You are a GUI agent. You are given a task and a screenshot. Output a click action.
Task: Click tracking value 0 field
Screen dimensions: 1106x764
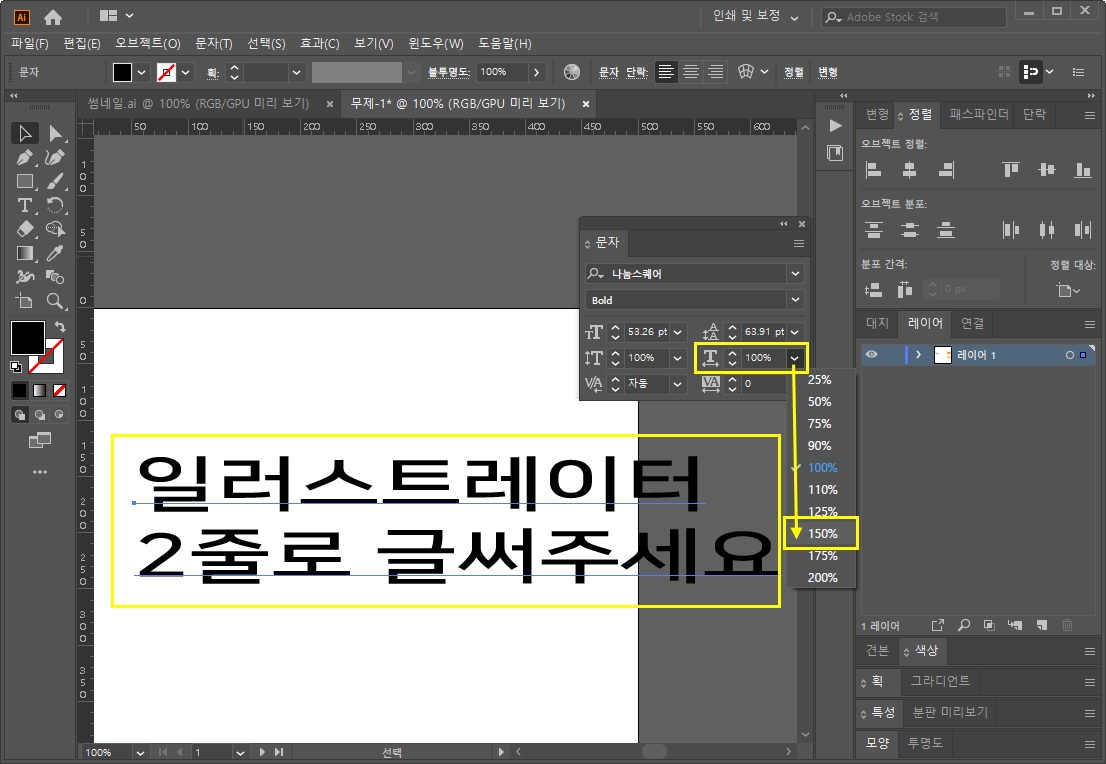(764, 384)
